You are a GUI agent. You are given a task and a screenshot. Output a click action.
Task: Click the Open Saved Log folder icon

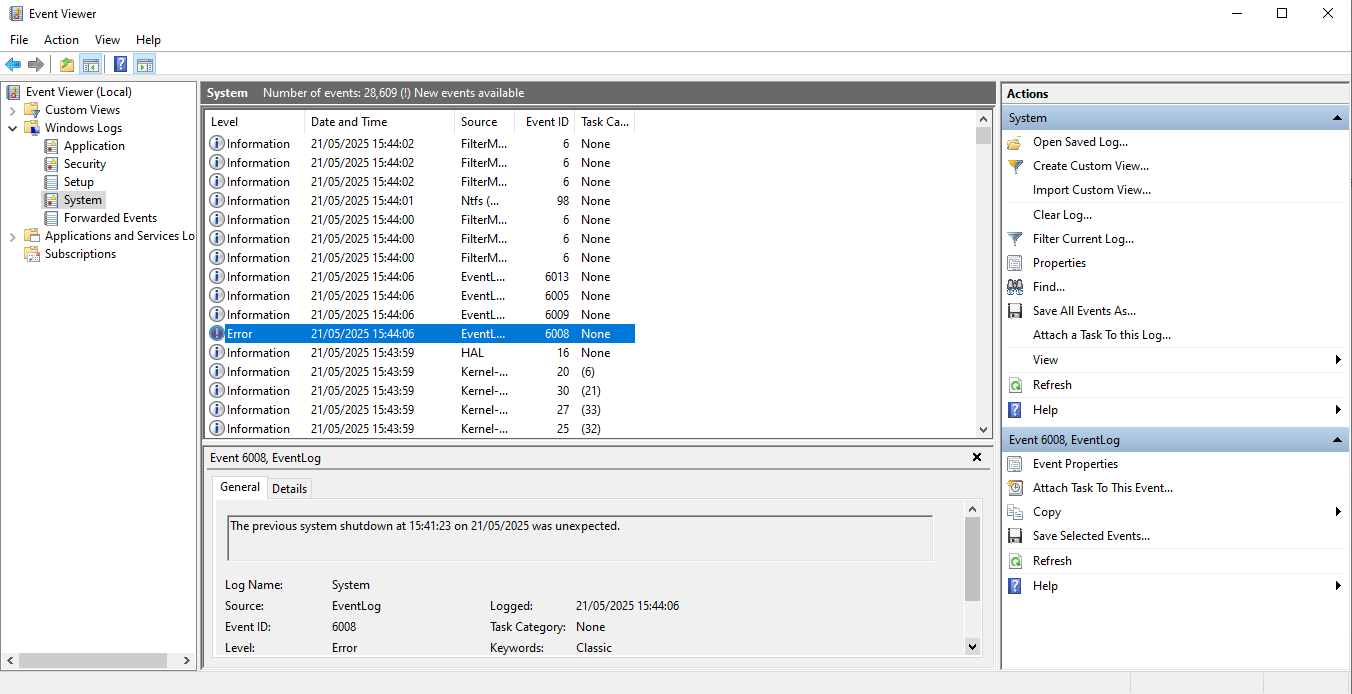[1015, 142]
